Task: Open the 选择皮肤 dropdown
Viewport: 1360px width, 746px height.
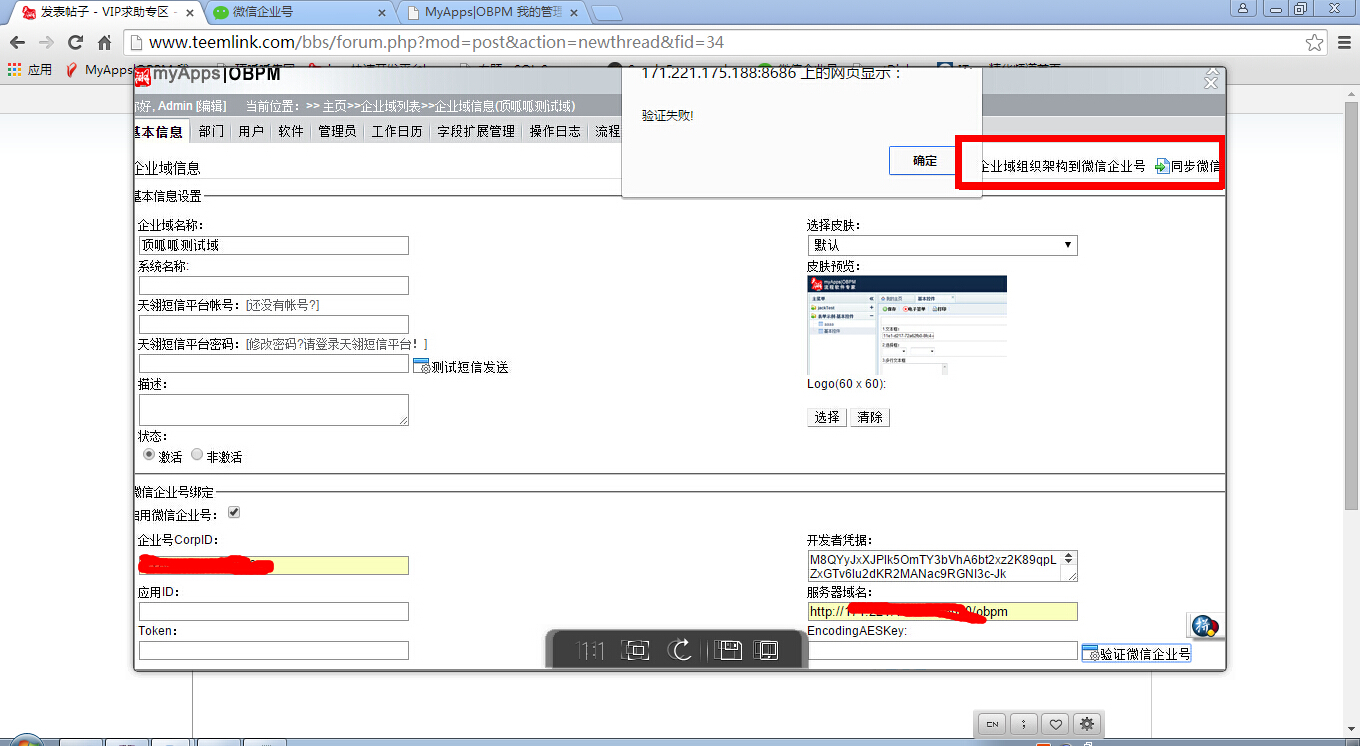Action: [942, 245]
